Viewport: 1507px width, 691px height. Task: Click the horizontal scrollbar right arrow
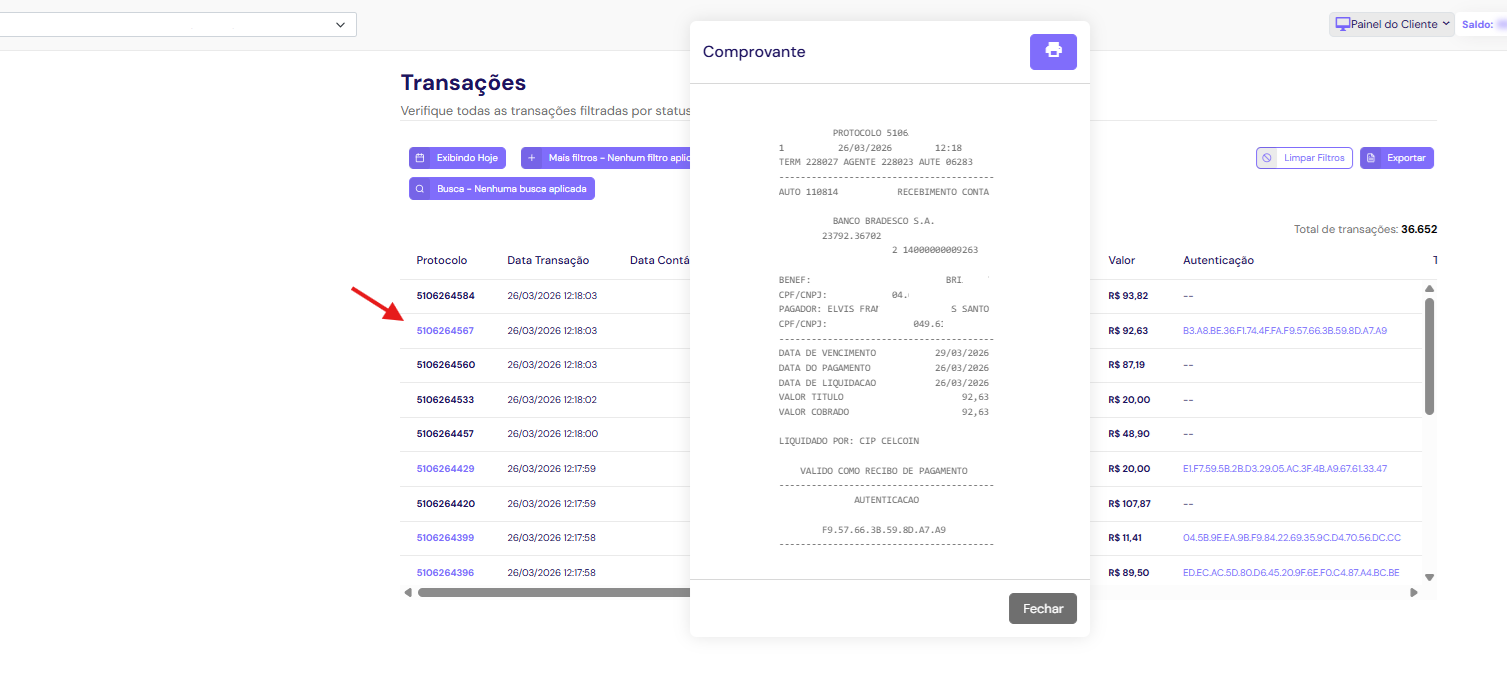[x=1414, y=592]
